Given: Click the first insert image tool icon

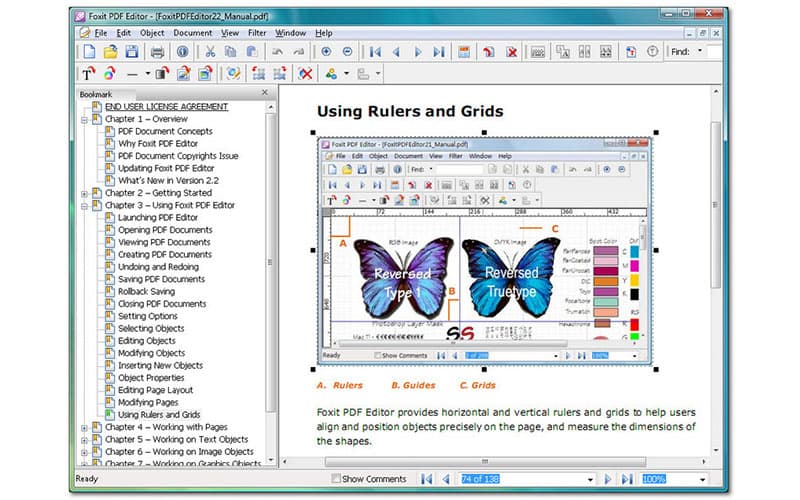Looking at the screenshot, I should (x=184, y=74).
